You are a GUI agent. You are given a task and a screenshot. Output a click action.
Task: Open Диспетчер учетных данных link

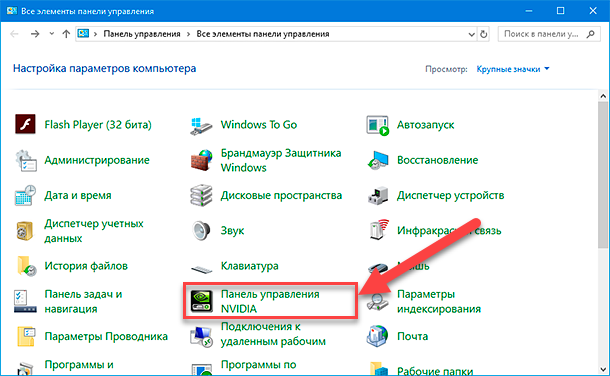94,231
